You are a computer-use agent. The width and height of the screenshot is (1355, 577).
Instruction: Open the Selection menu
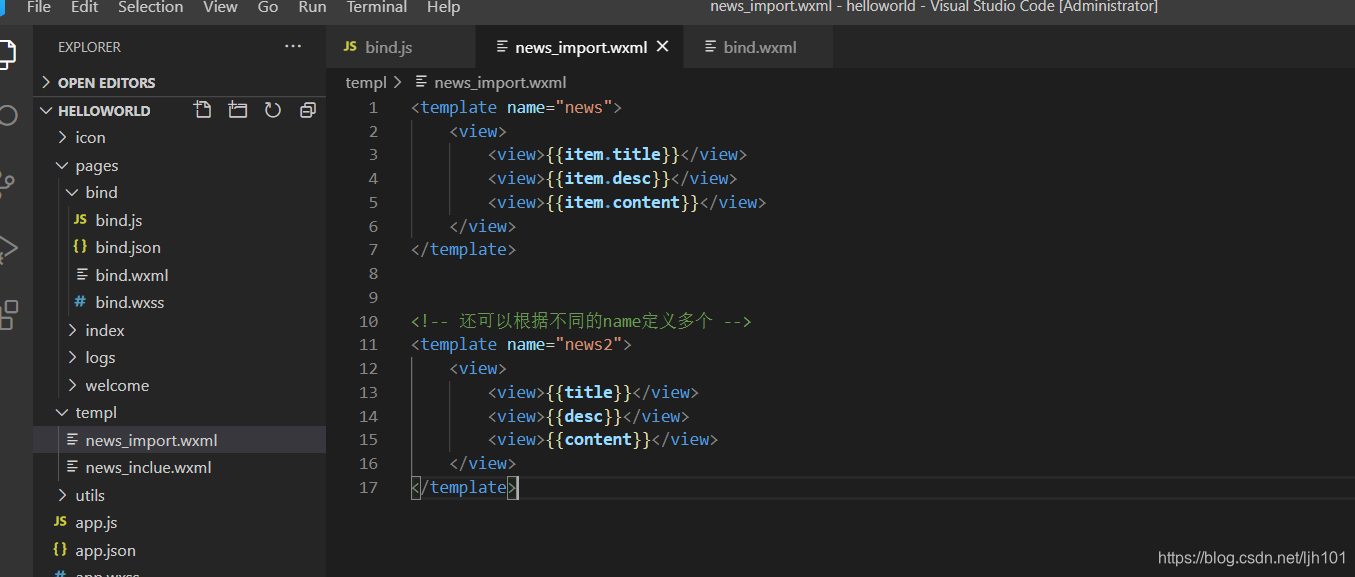coord(150,7)
